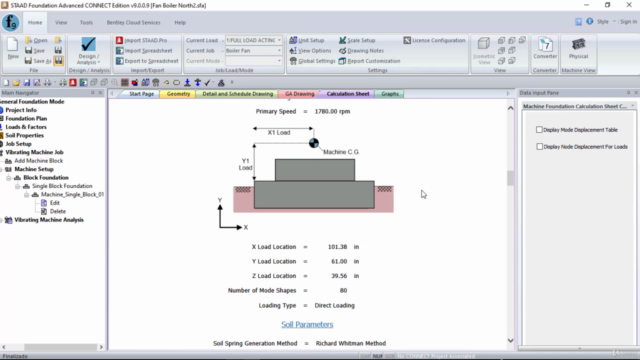Click the Help question icon at top right

(578, 22)
